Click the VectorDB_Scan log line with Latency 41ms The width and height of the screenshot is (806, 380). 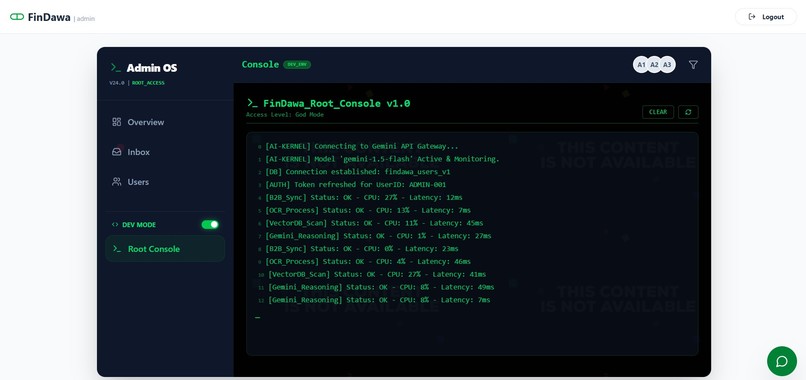tap(377, 275)
